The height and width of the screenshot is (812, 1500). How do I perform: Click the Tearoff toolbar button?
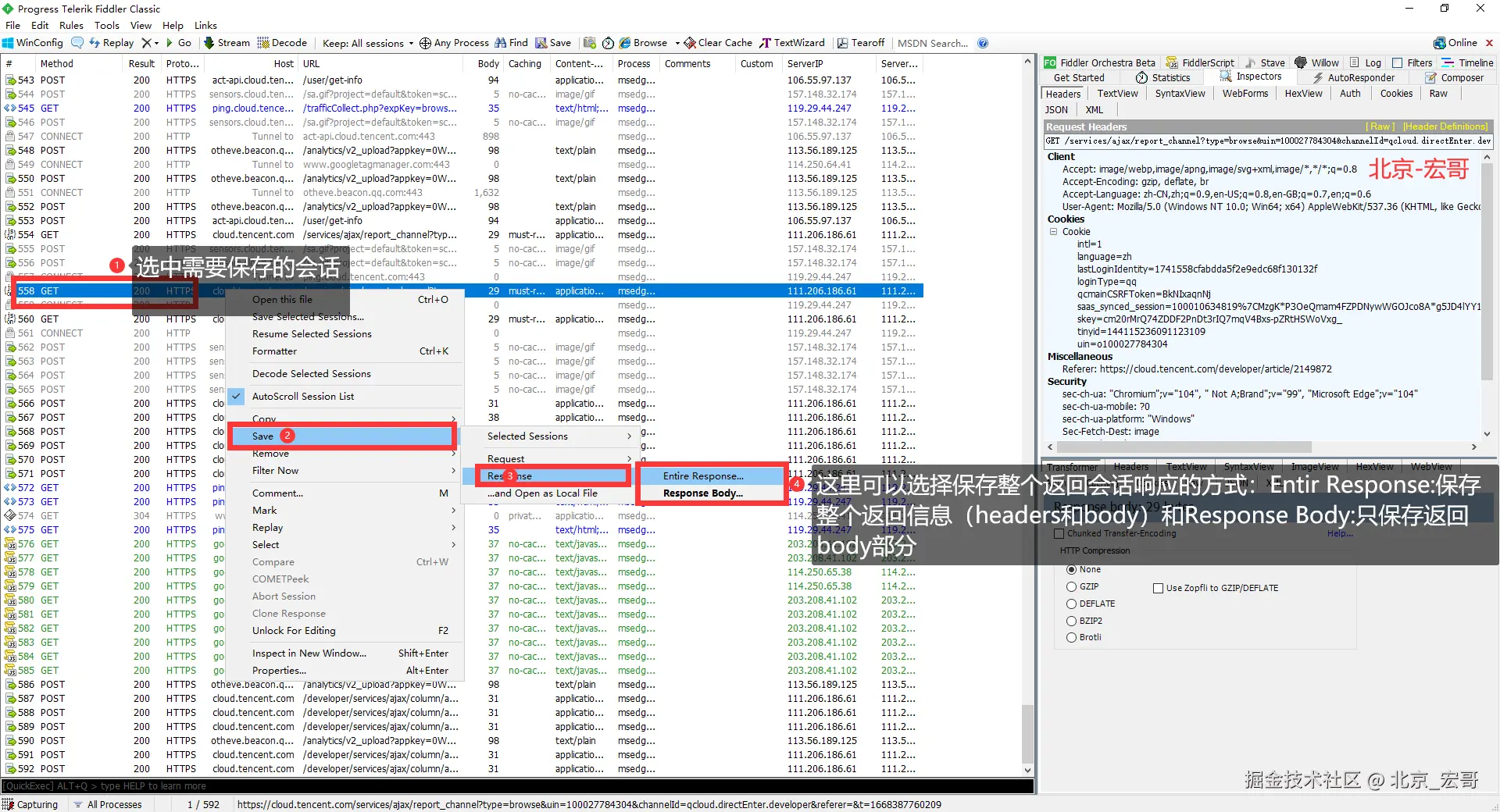[x=861, y=43]
